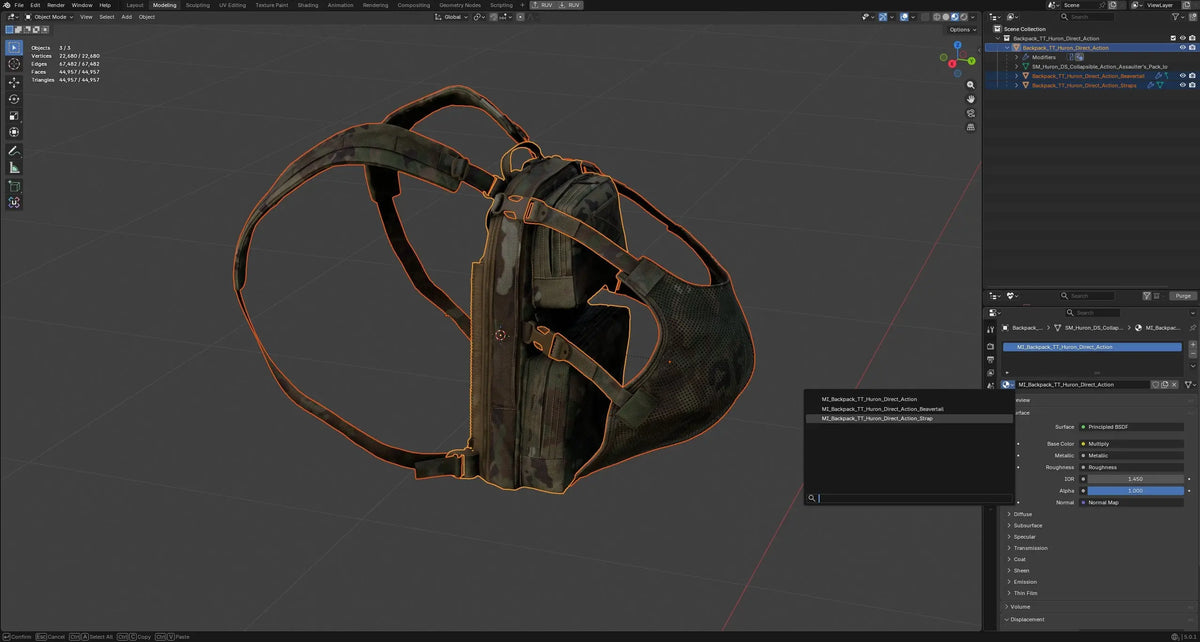Open the File menu

pyautogui.click(x=19, y=5)
